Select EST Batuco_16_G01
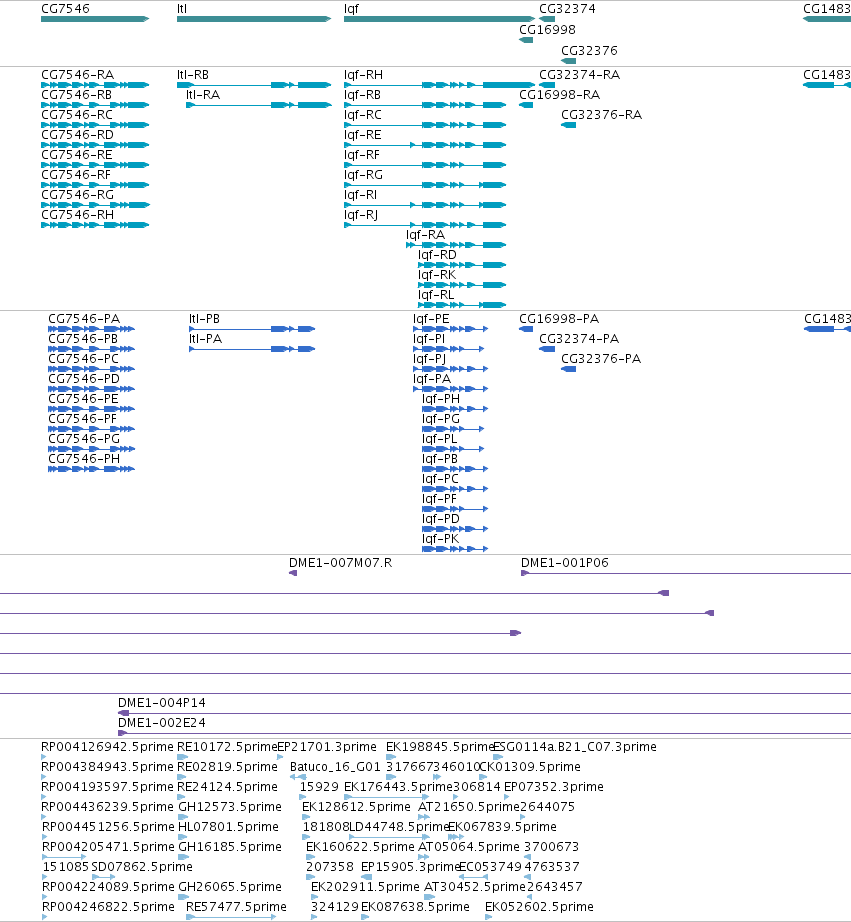Image resolution: width=851 pixels, height=922 pixels. 336,767
